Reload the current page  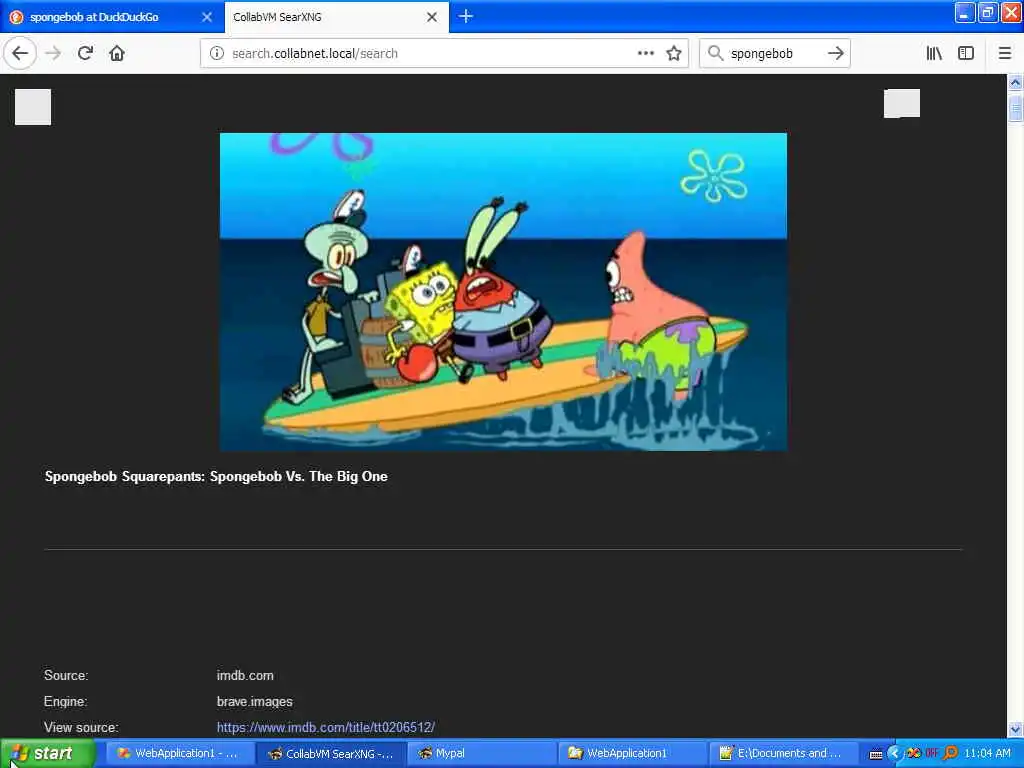pyautogui.click(x=85, y=54)
